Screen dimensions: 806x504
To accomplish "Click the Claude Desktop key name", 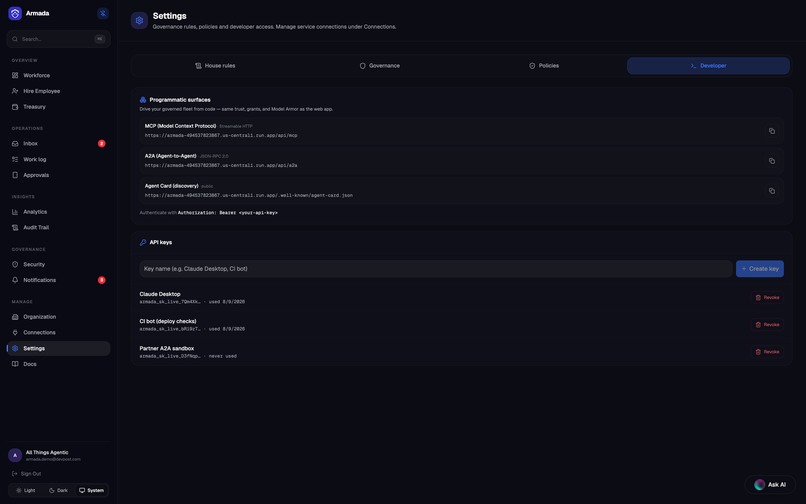I will click(160, 294).
